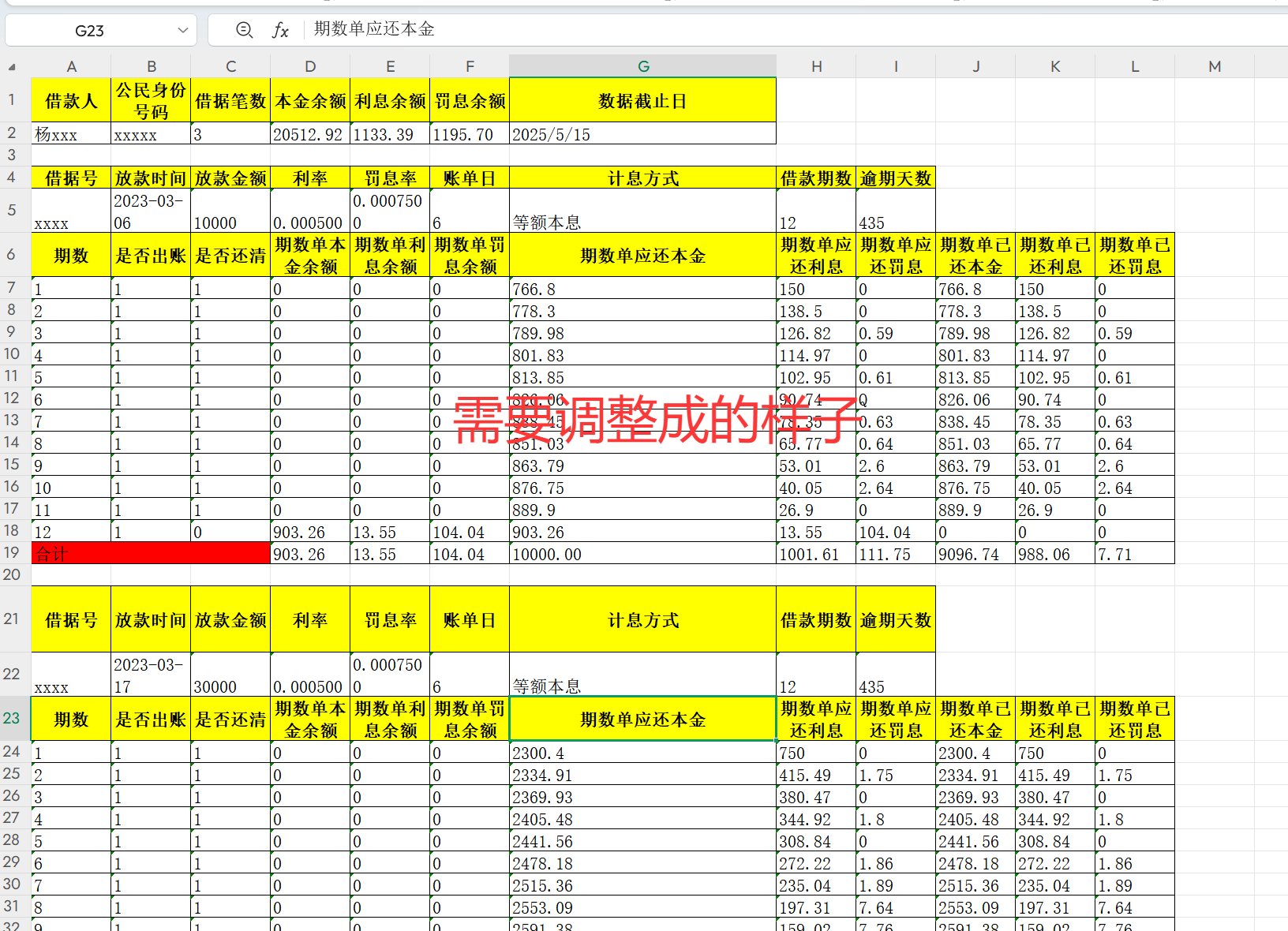This screenshot has width=1288, height=931.
Task: Select column G header
Action: (643, 66)
